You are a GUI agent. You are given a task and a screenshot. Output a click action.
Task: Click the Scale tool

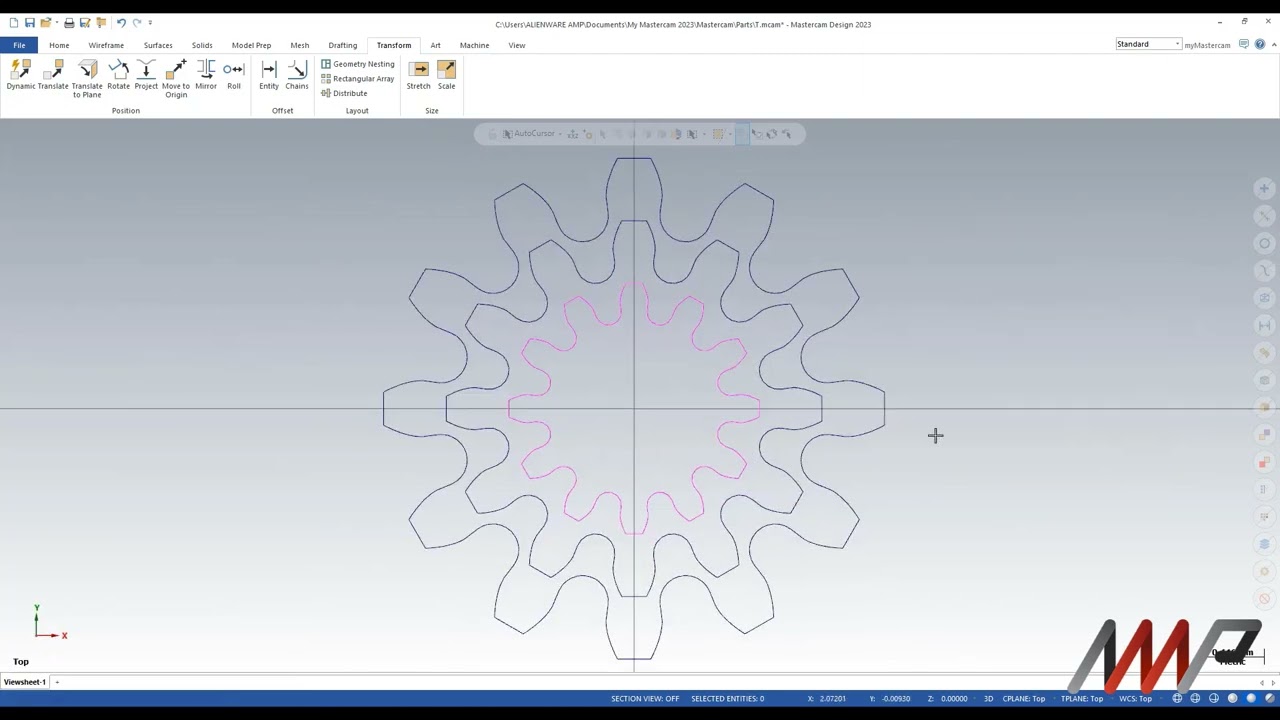coord(446,75)
